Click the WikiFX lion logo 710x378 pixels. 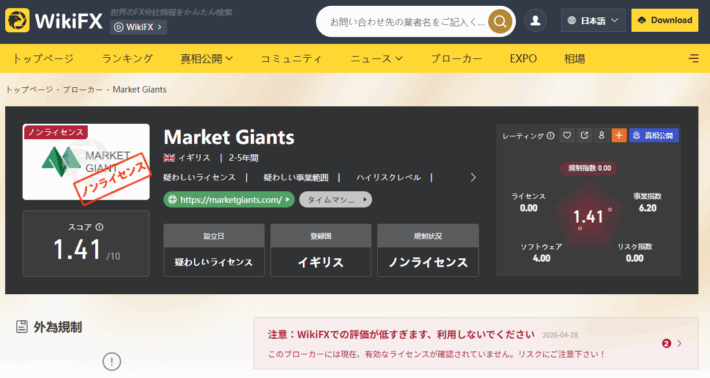click(17, 20)
